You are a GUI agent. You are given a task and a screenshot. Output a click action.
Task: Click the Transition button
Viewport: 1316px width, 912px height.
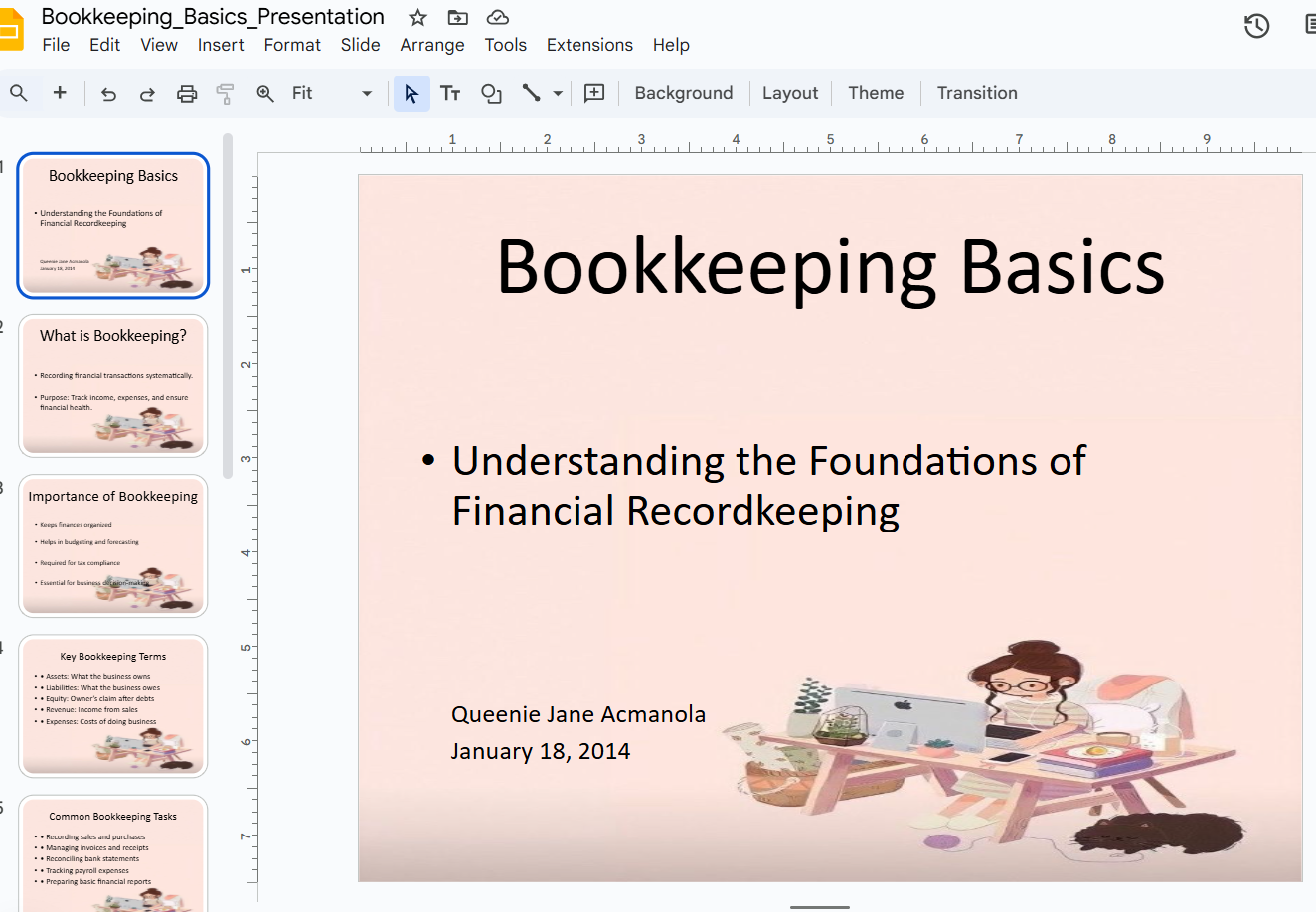(976, 93)
